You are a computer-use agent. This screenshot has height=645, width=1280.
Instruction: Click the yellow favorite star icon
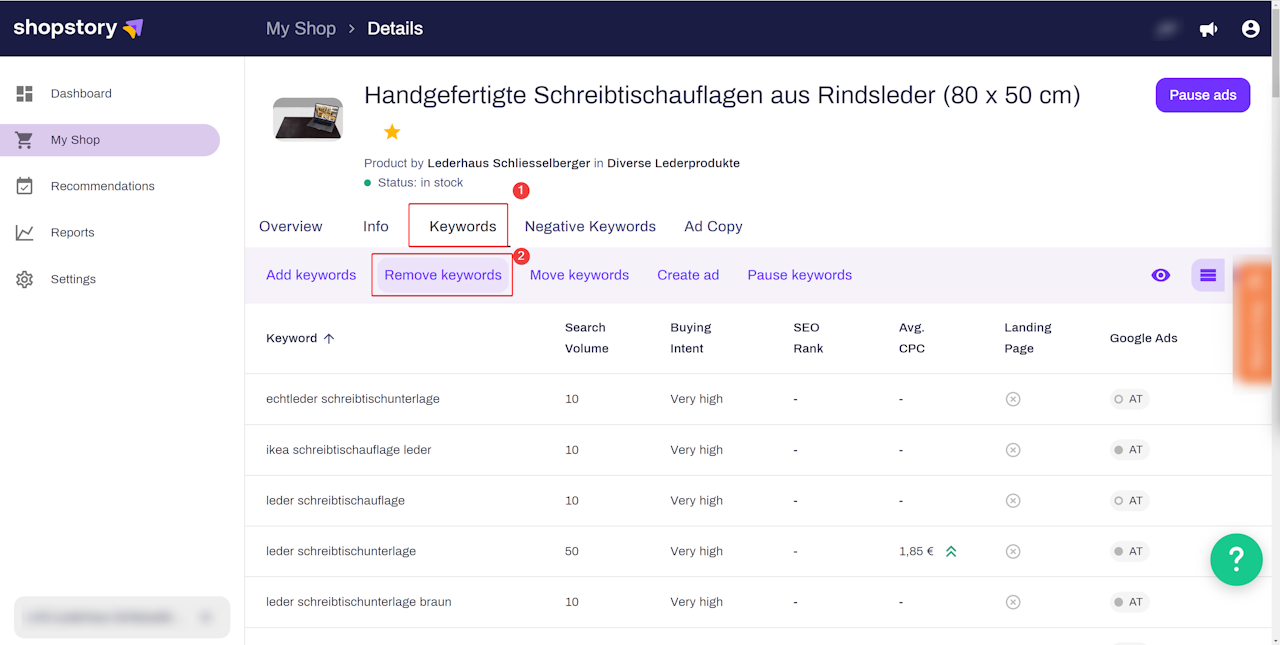click(392, 132)
